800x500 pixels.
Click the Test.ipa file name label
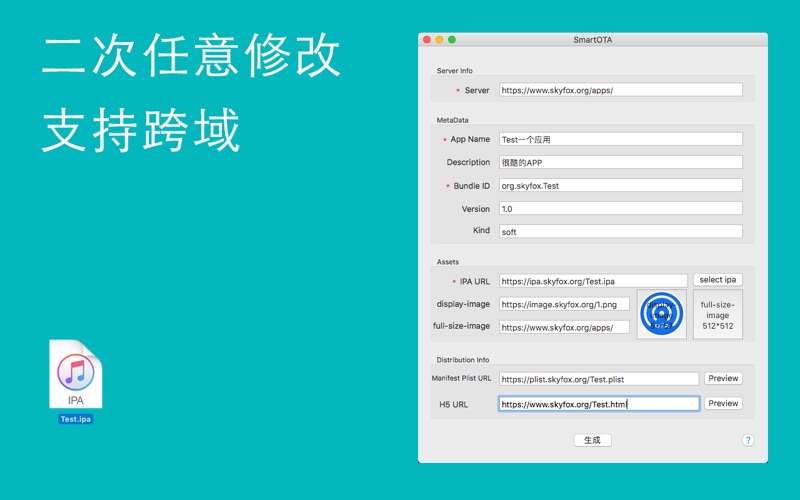tap(76, 419)
